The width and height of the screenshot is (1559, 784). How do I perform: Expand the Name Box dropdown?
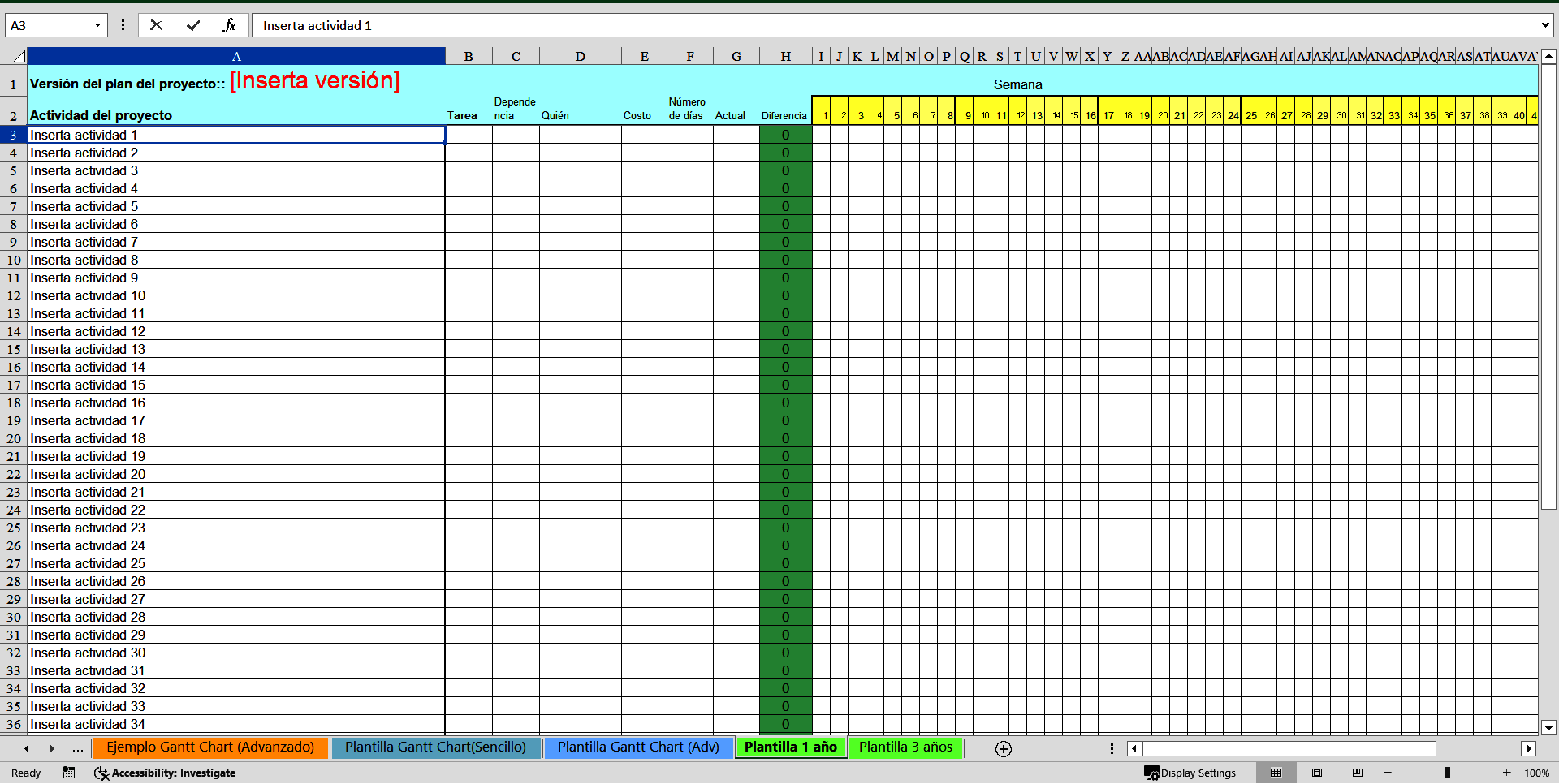97,25
